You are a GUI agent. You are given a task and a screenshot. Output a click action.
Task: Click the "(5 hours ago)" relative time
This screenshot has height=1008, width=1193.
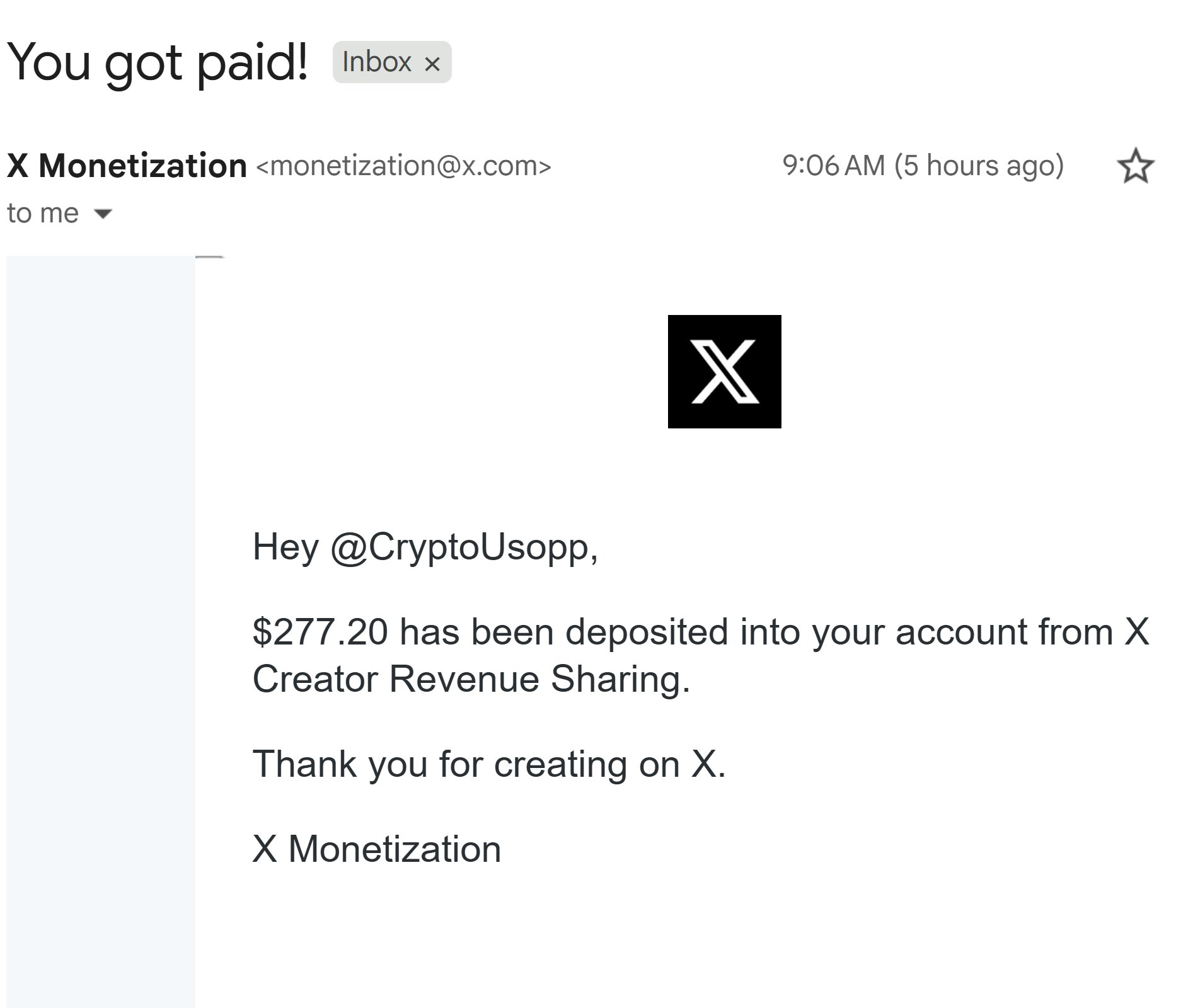979,166
